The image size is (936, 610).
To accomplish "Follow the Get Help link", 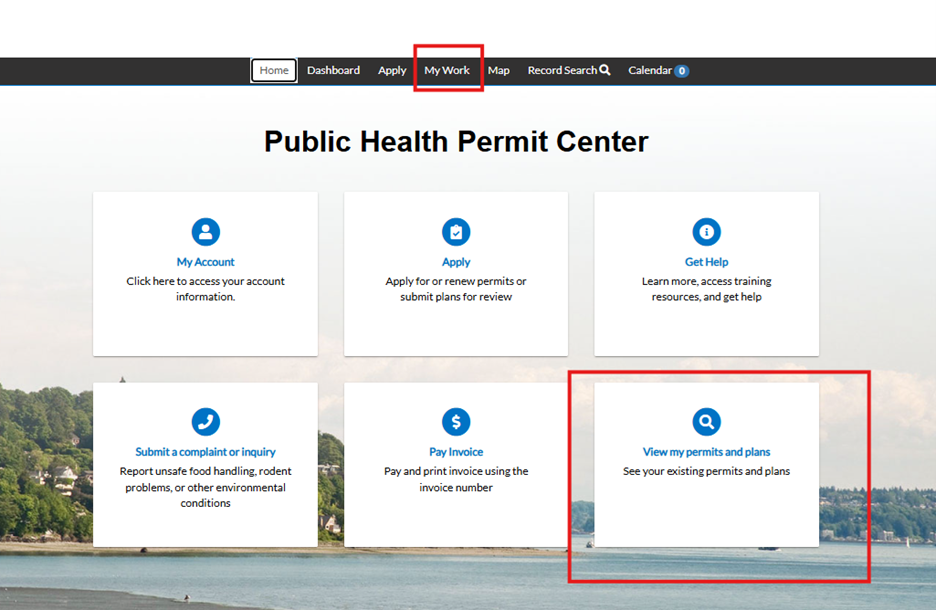I will (x=707, y=262).
